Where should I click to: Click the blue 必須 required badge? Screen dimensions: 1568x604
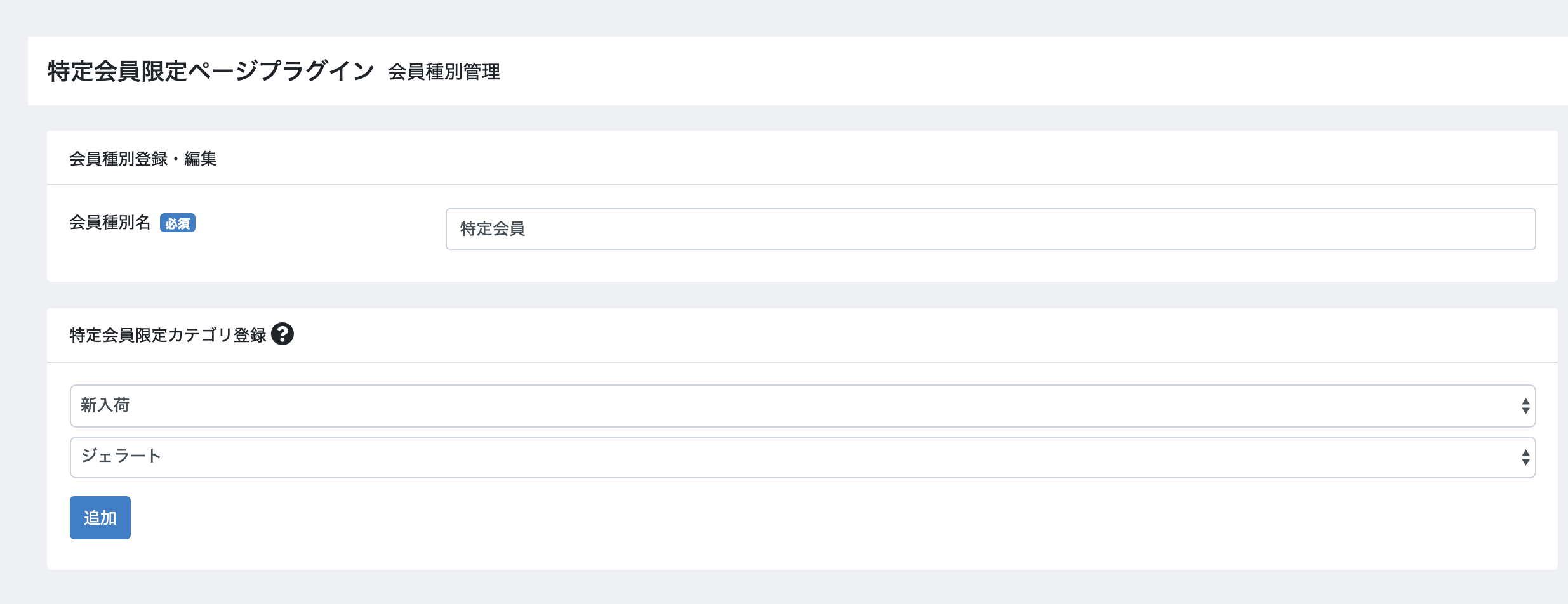pos(178,223)
